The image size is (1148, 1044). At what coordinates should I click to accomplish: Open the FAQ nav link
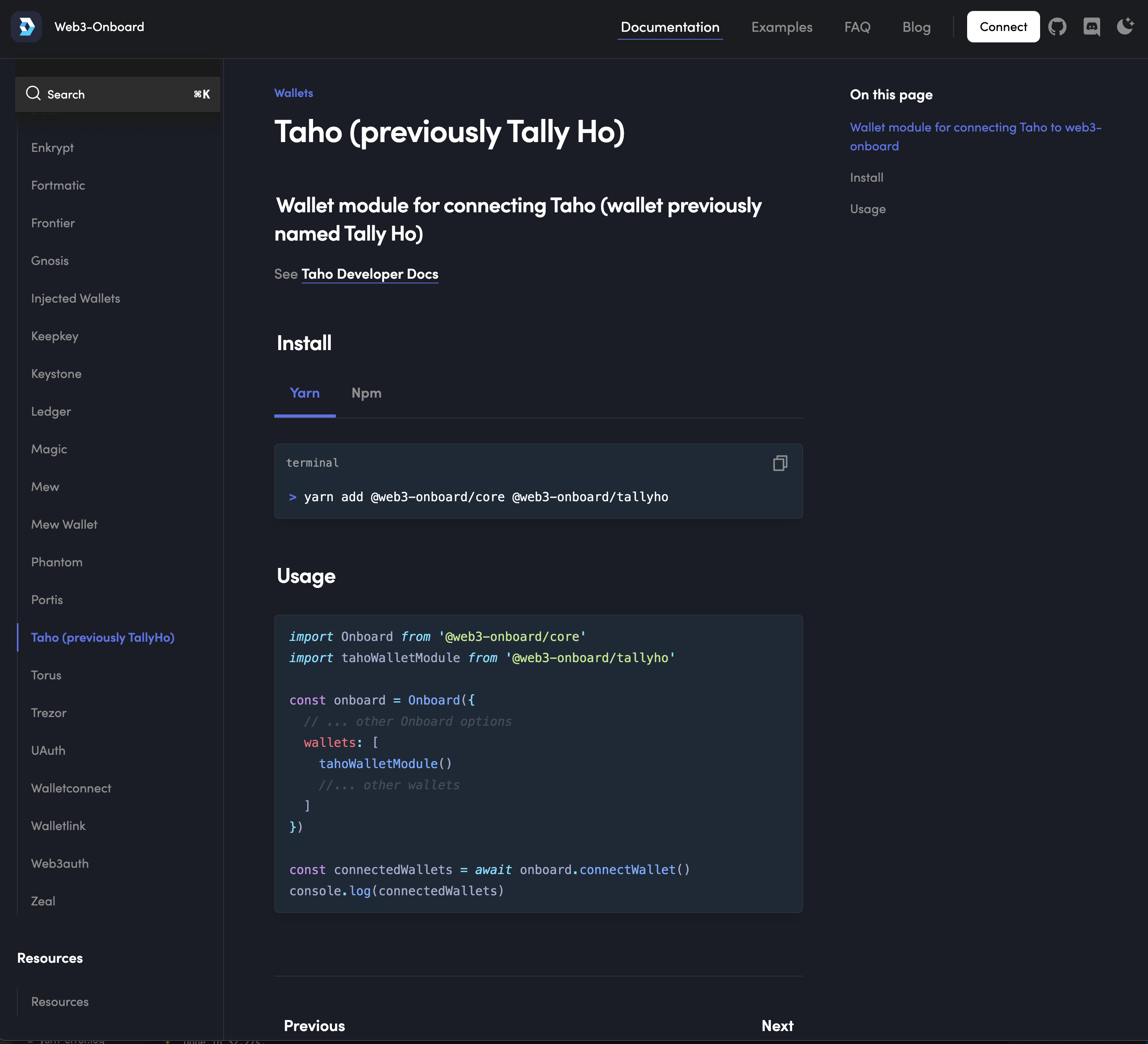coord(857,27)
